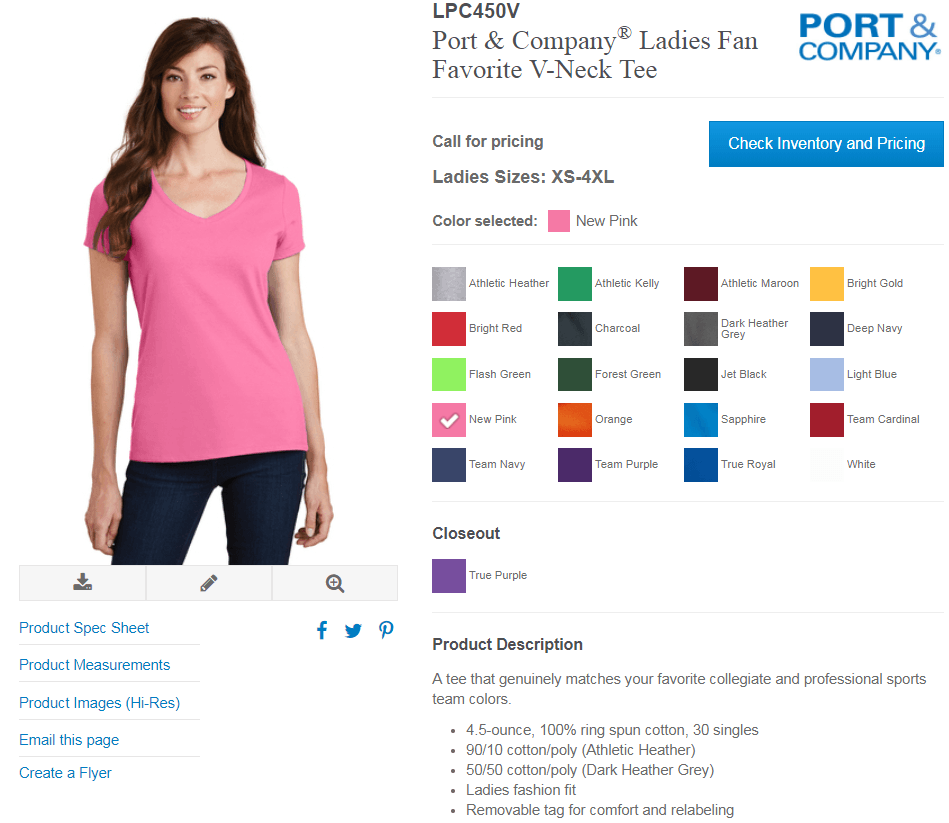
Task: Click the pencil edit icon below the photo
Action: click(209, 583)
